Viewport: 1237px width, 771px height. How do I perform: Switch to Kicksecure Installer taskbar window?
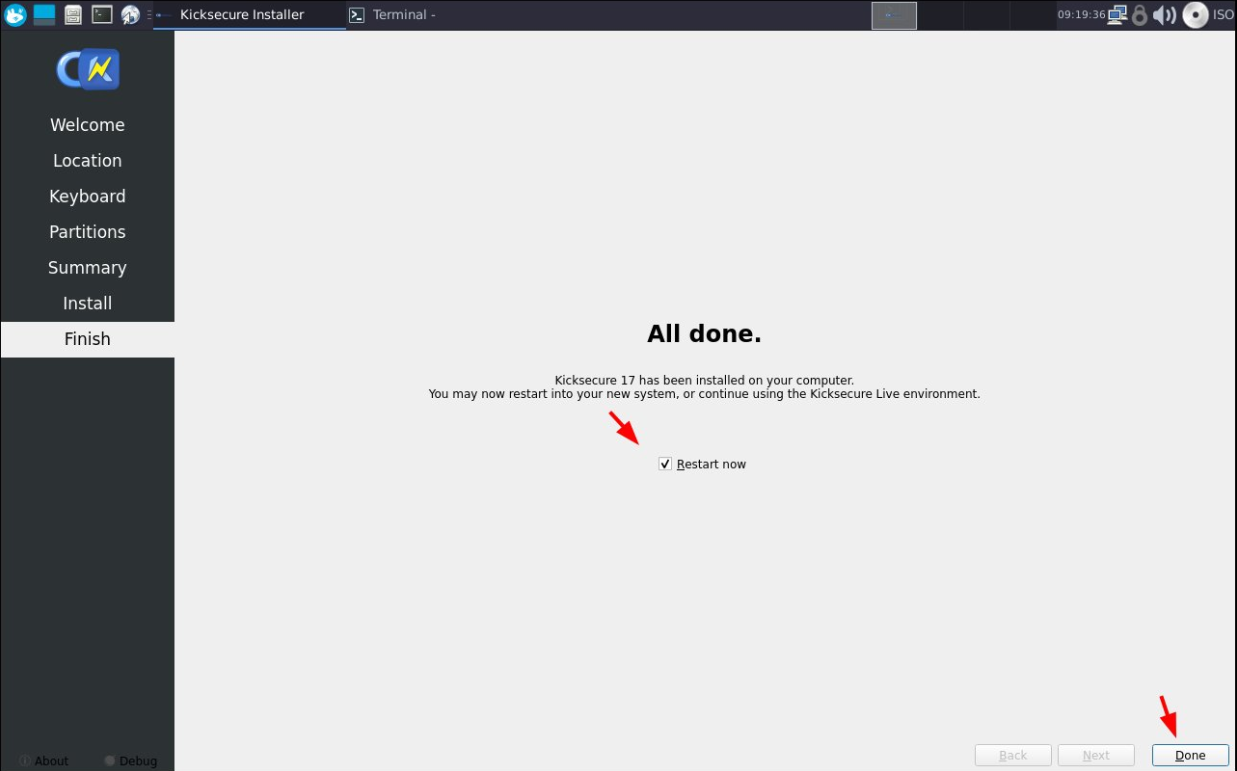[250, 15]
